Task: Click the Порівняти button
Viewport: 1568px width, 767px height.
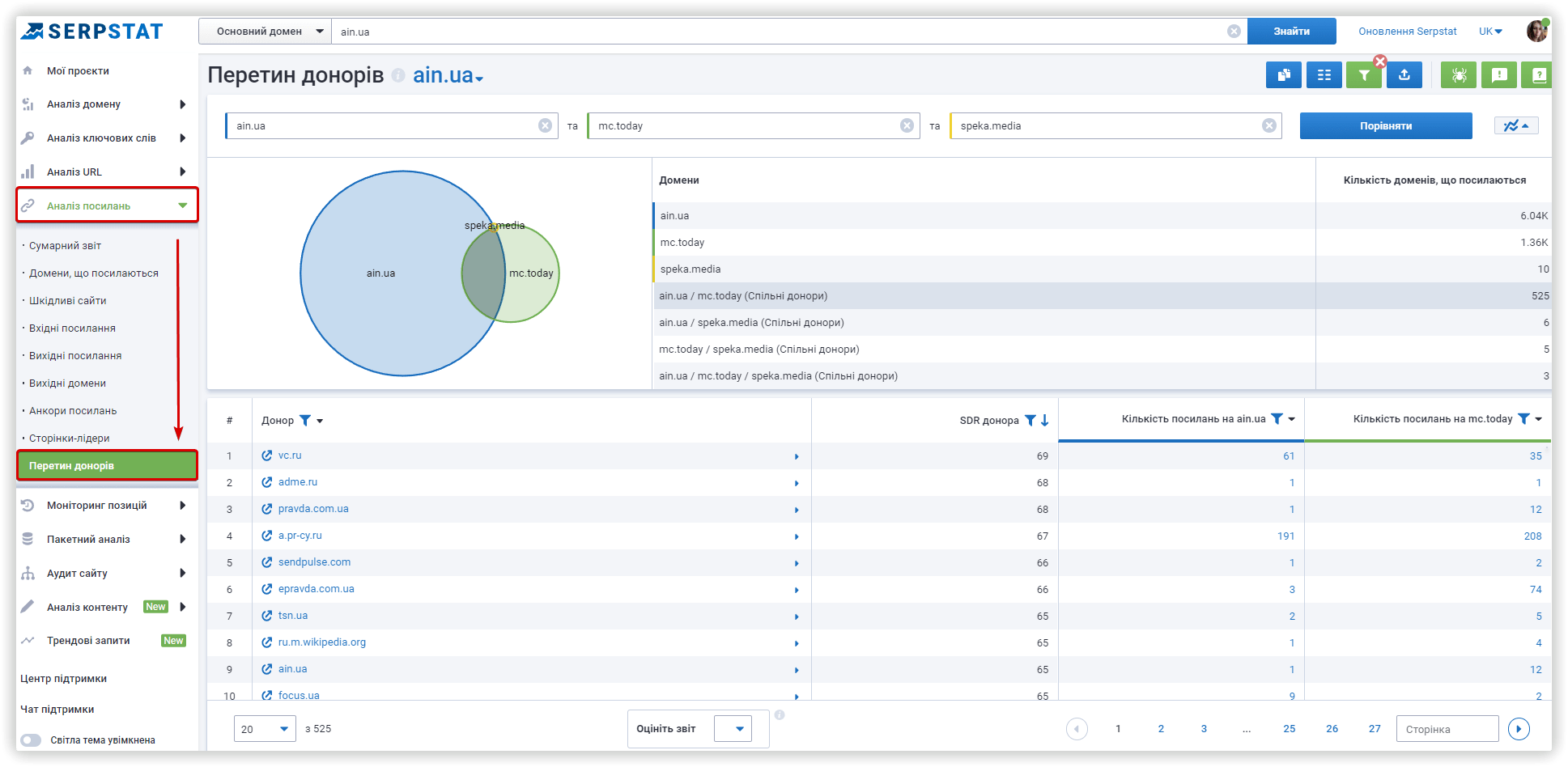Action: (x=1386, y=125)
